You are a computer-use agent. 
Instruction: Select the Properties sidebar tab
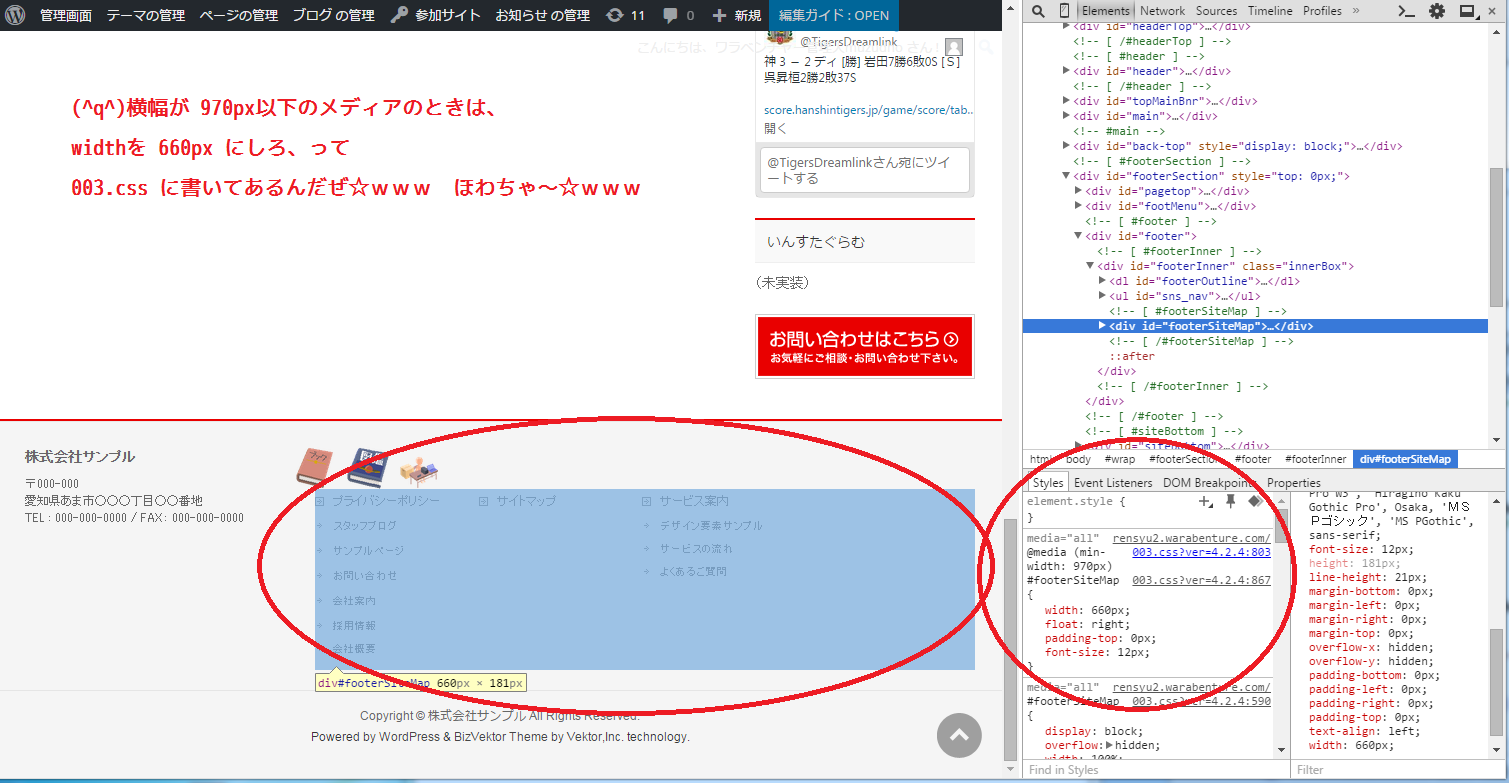coord(1293,483)
